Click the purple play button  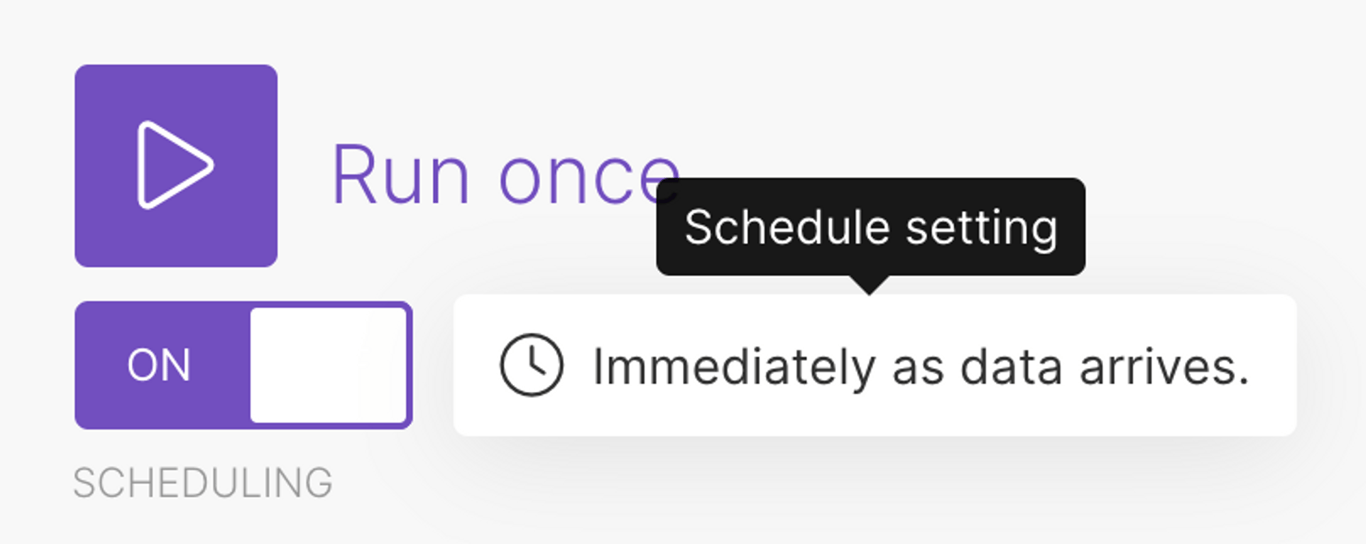[x=176, y=166]
